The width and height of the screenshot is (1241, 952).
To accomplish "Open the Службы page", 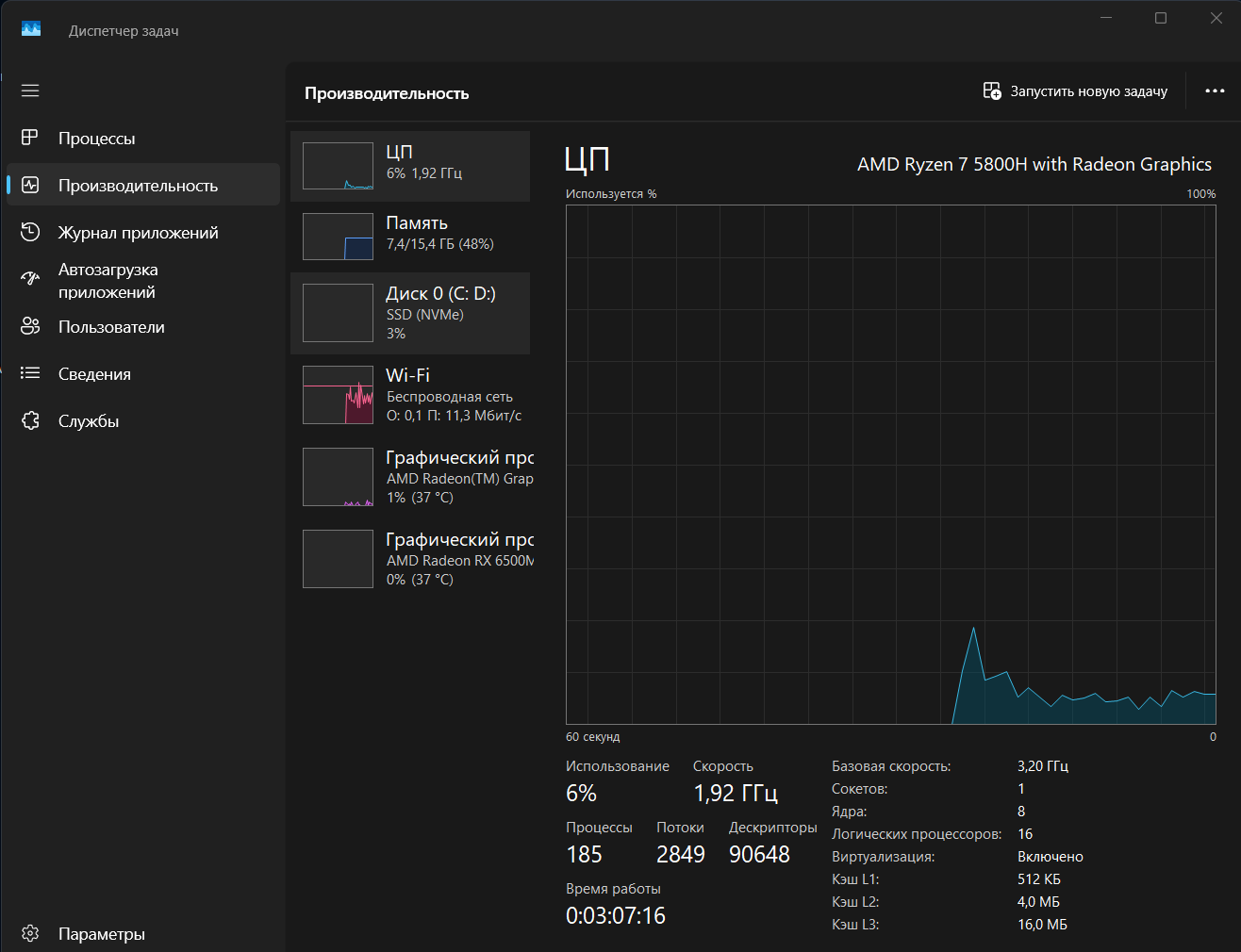I will [x=143, y=420].
